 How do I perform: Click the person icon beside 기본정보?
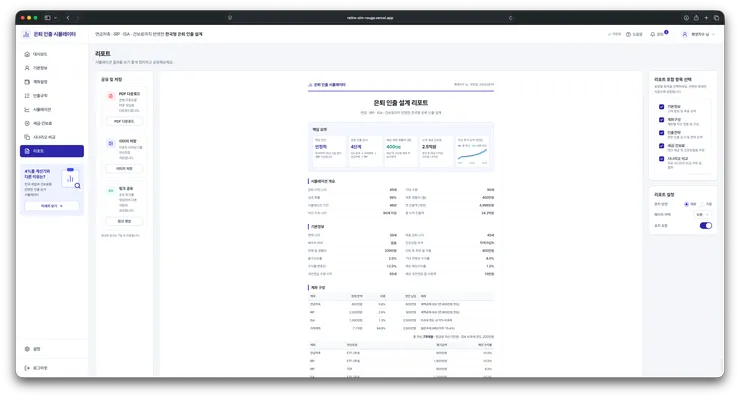click(27, 68)
